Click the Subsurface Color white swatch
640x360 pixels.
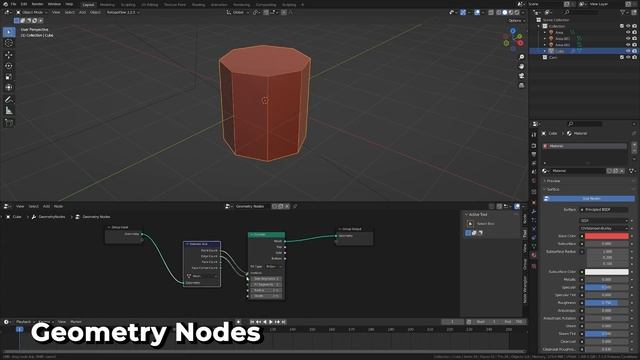[x=607, y=272]
